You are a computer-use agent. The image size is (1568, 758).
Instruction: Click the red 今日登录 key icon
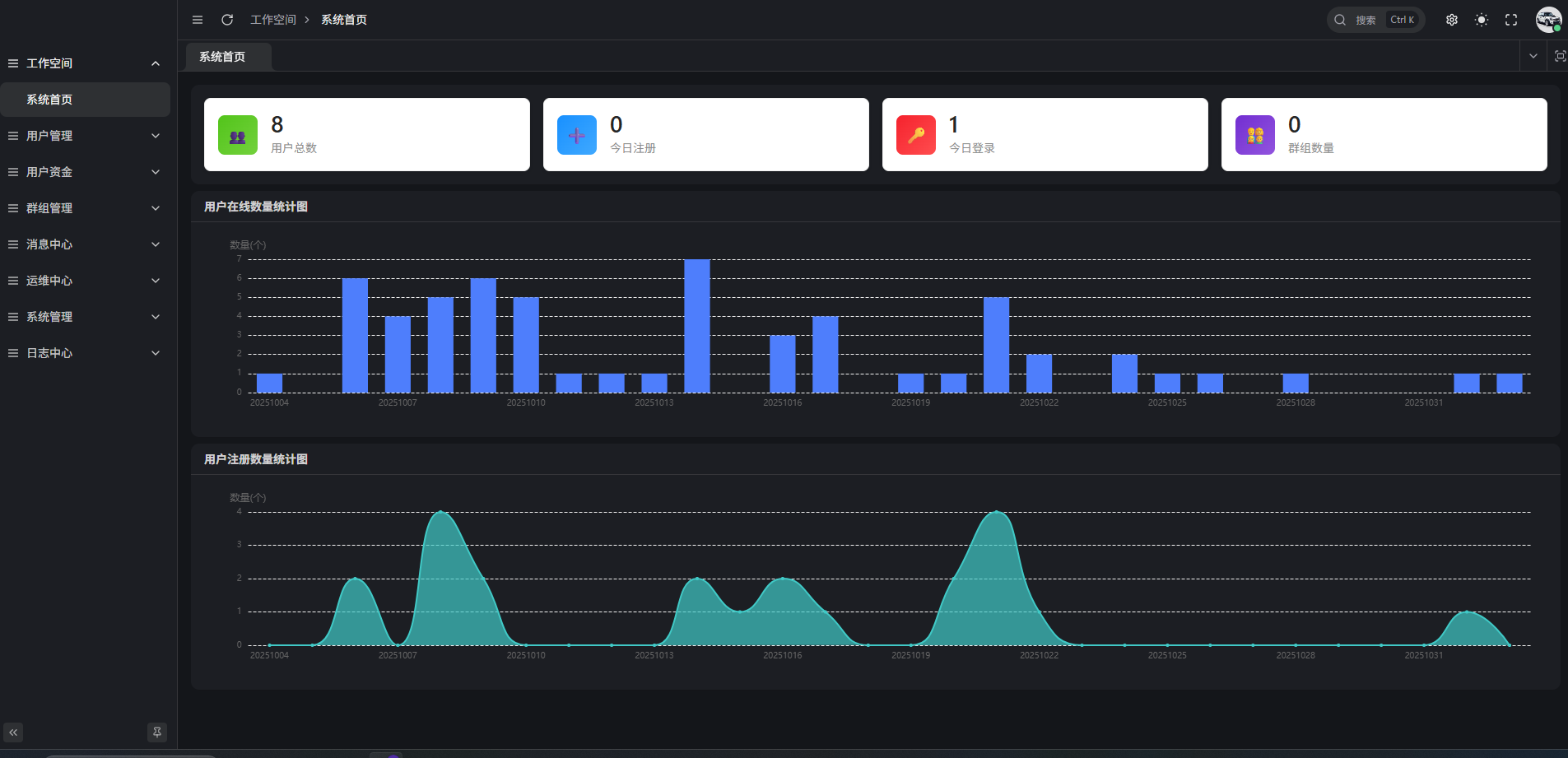point(916,135)
